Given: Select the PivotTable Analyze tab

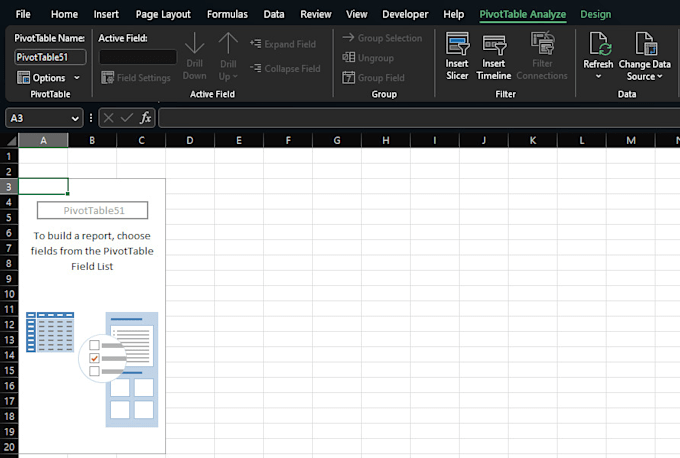Looking at the screenshot, I should coord(523,14).
